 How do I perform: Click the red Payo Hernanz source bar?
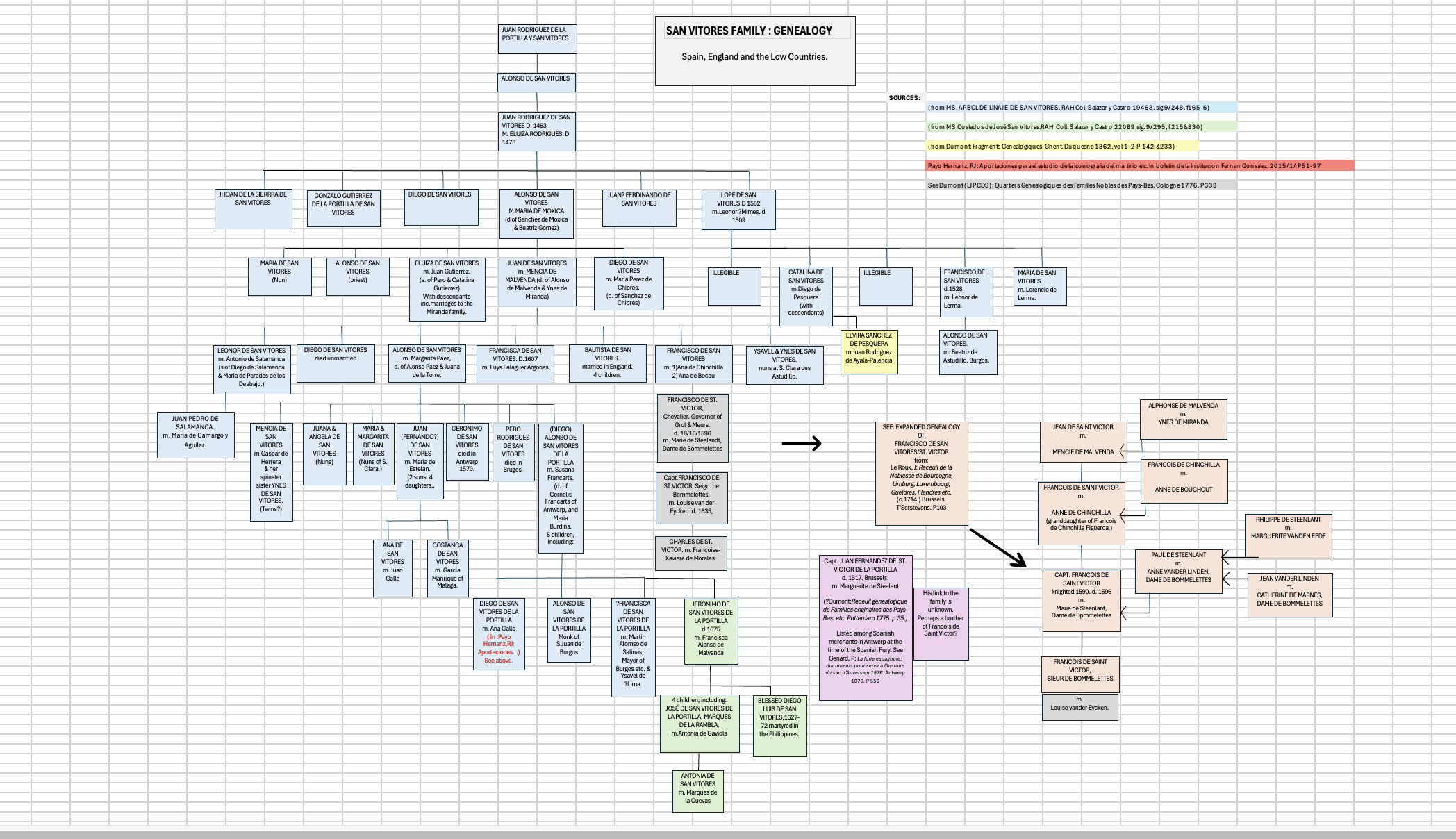[x=1139, y=166]
